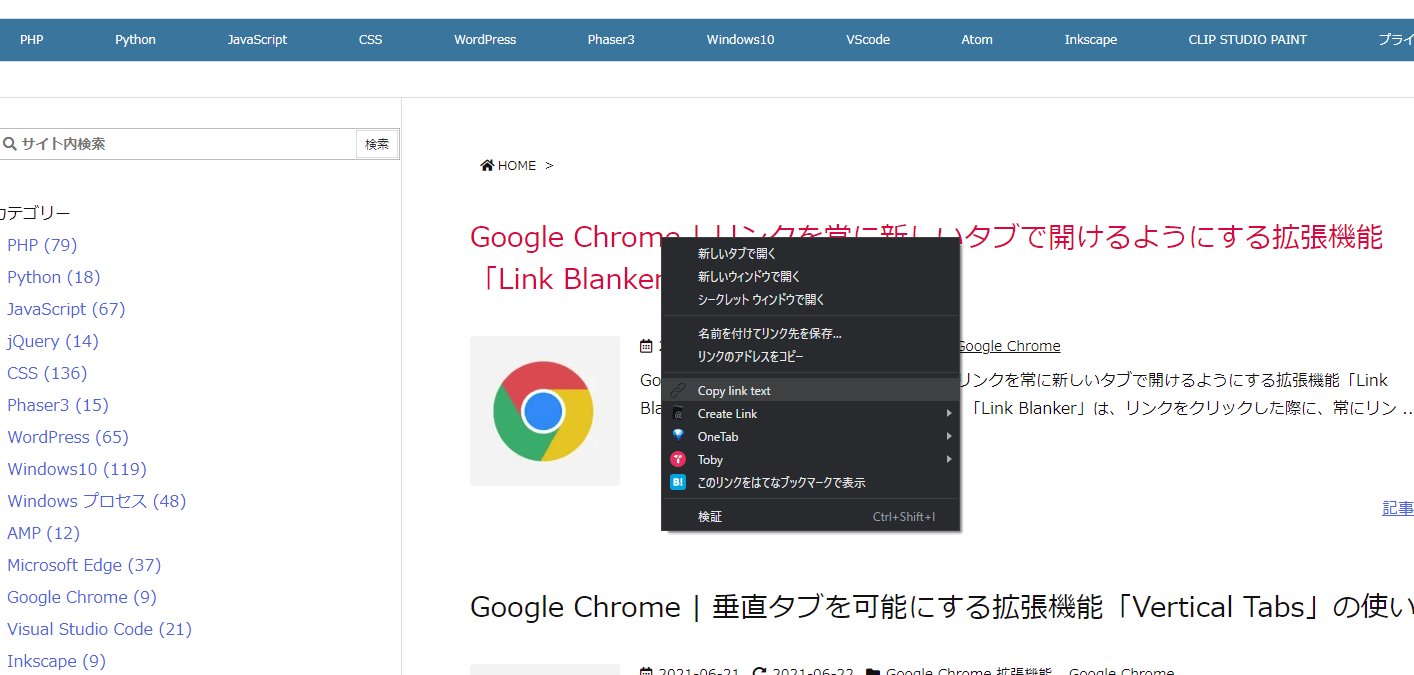Click the calendar icon beside date 2021-06-21
The width and height of the screenshot is (1414, 675).
tap(646, 670)
